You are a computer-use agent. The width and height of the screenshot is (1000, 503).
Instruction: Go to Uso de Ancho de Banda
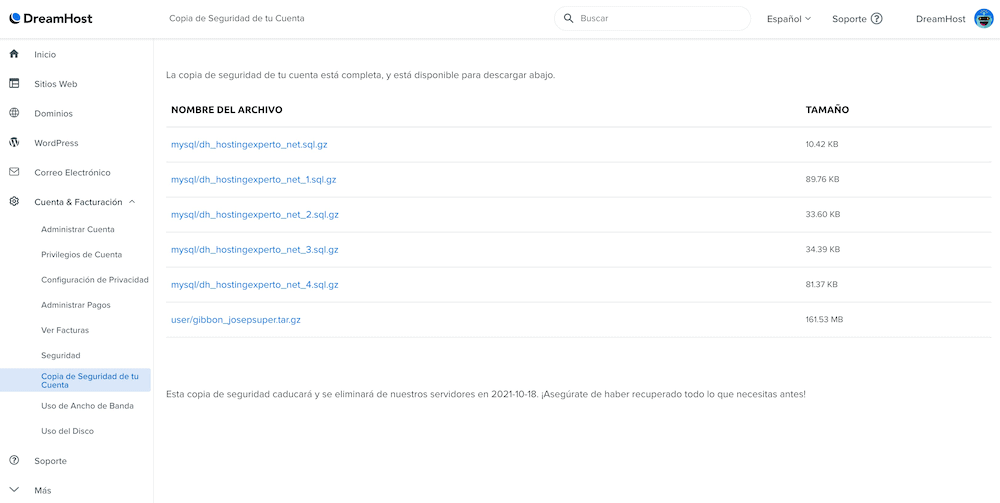point(87,405)
